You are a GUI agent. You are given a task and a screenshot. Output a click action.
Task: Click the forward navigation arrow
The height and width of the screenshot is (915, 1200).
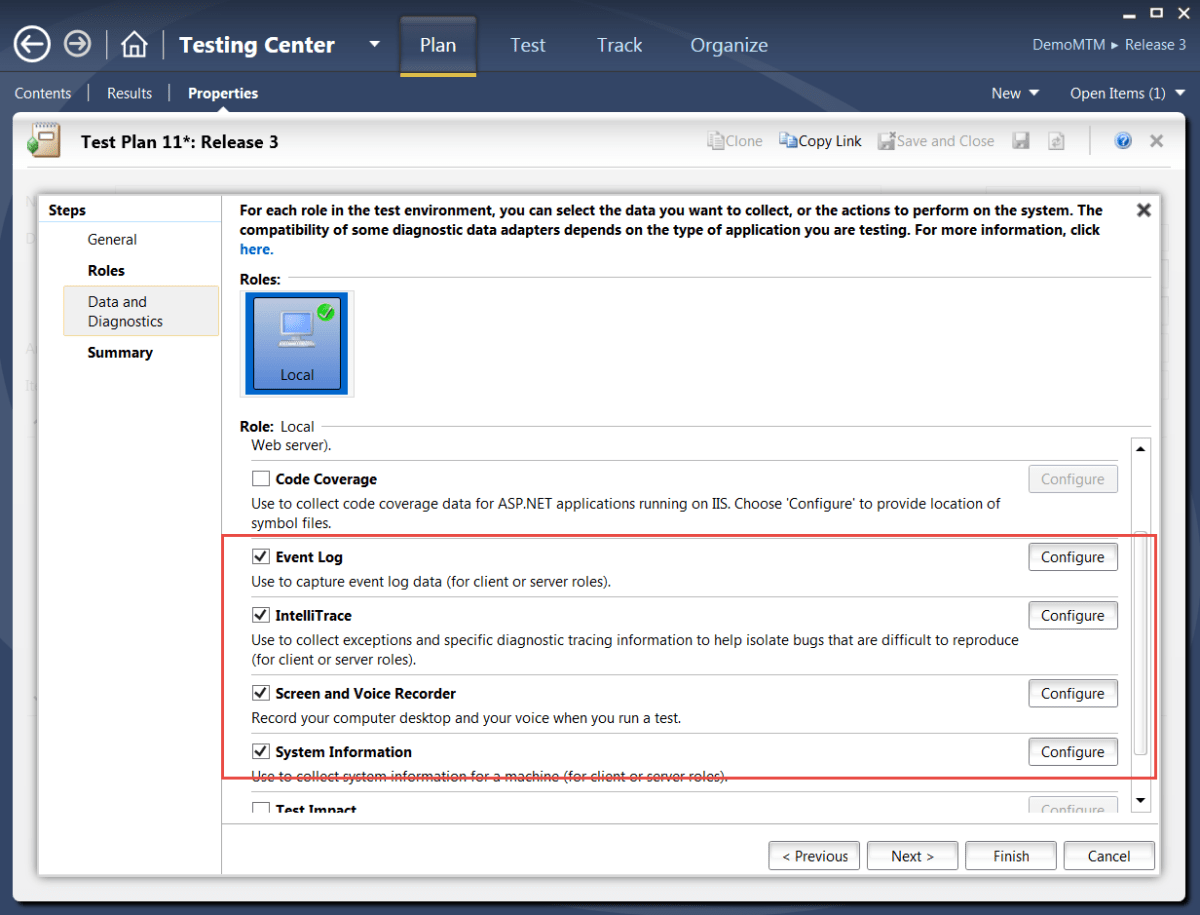[77, 44]
